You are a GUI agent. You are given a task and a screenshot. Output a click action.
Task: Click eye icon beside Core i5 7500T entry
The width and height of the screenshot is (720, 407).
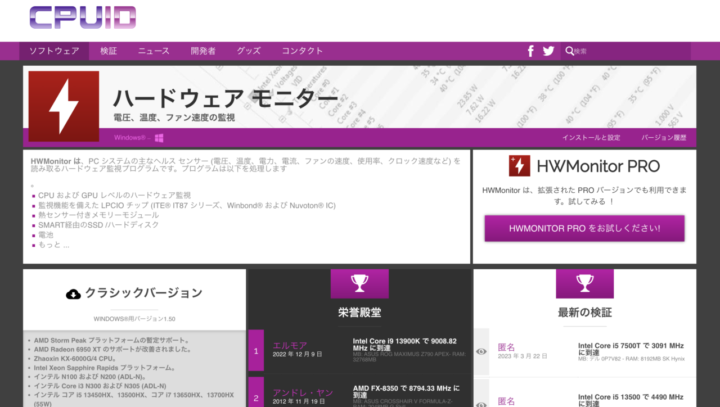click(x=481, y=351)
